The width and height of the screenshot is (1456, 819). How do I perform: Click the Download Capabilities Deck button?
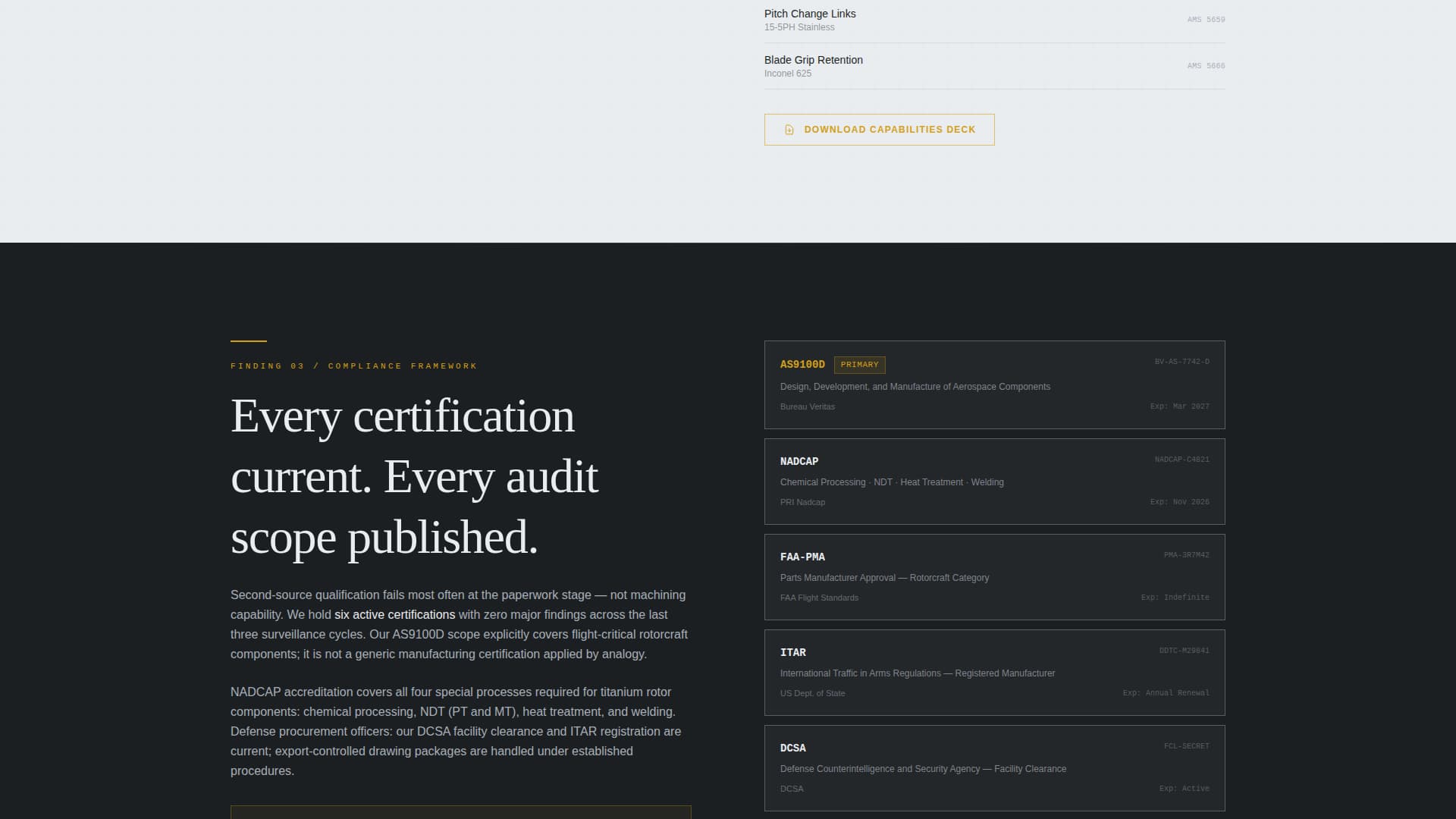pos(879,130)
